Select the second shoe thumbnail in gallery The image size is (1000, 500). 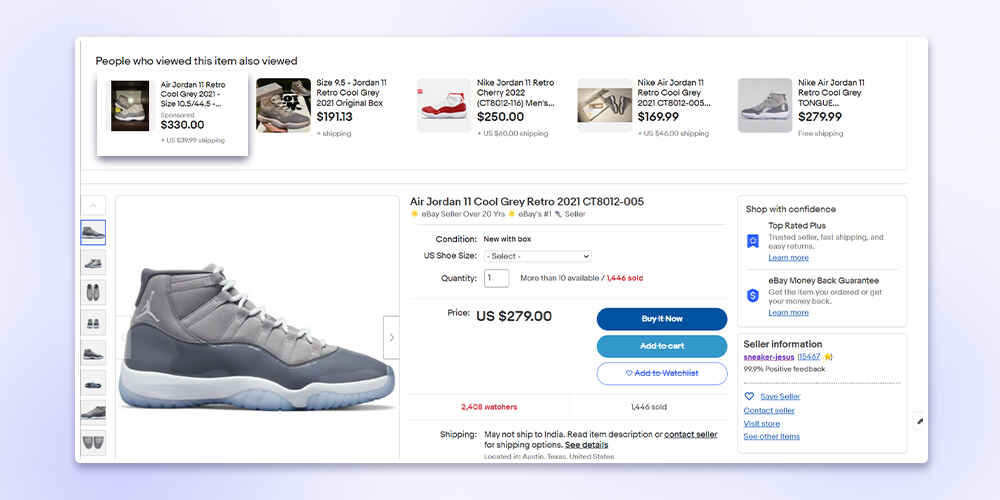(x=93, y=263)
